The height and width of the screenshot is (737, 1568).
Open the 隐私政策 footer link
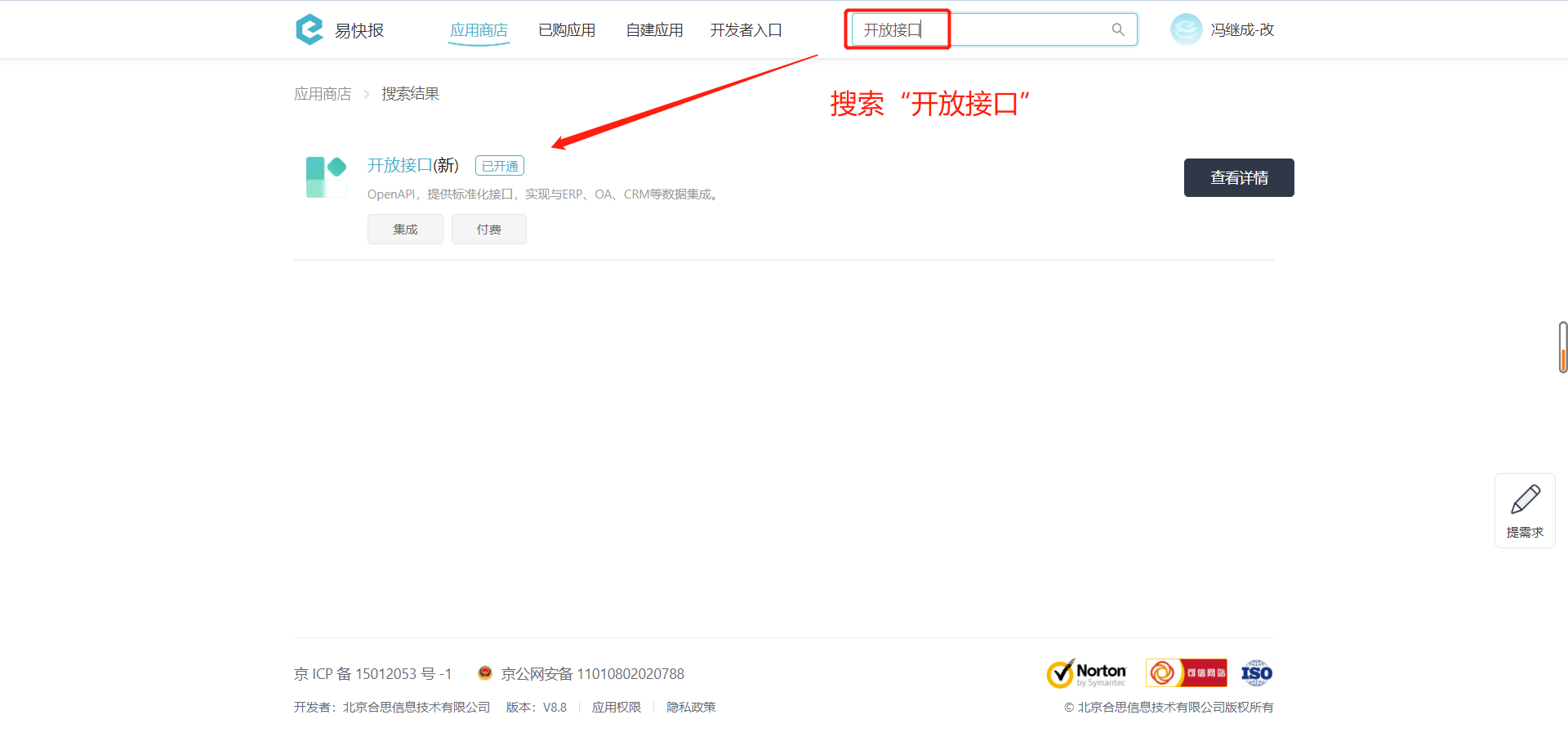[691, 707]
